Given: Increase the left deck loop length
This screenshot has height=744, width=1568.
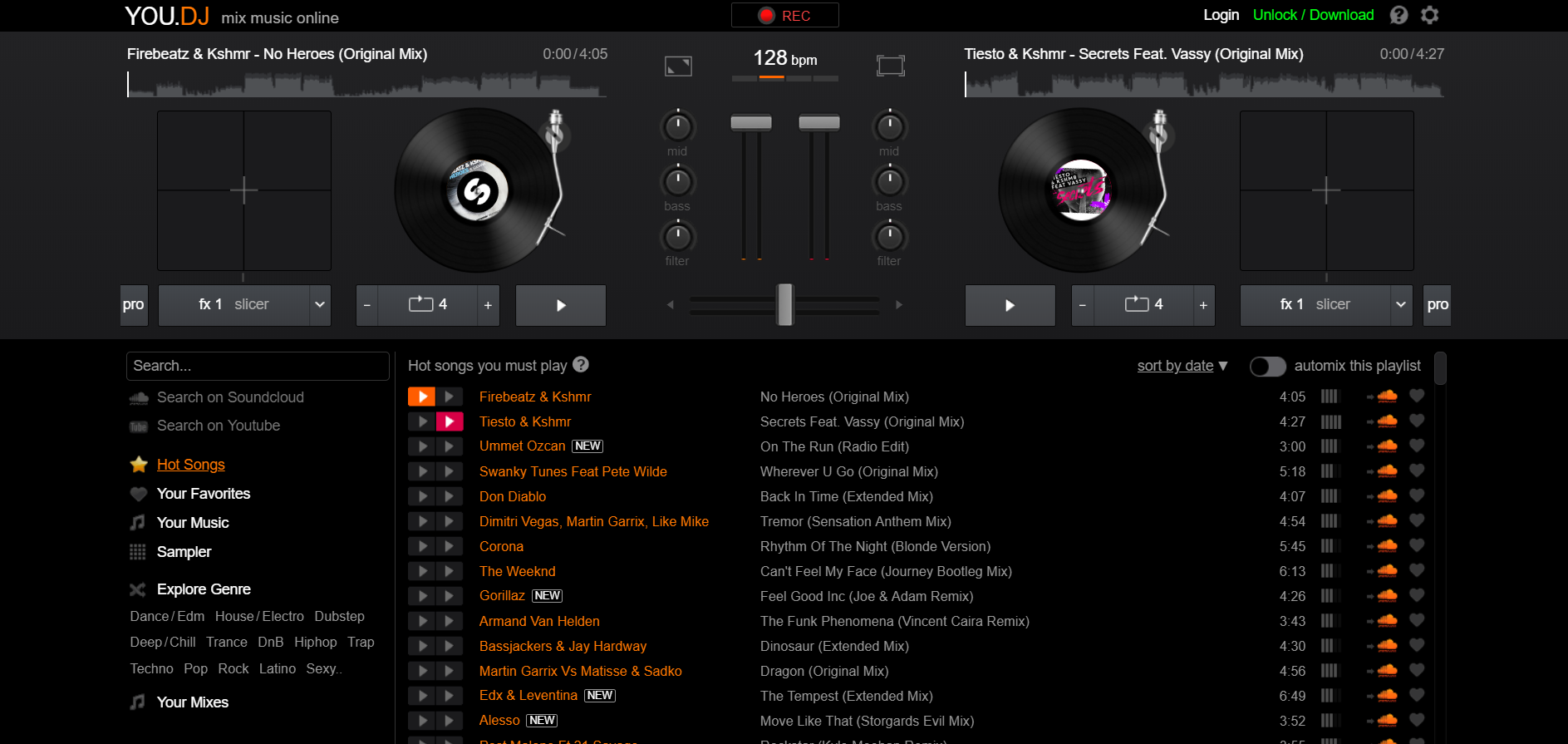Looking at the screenshot, I should (488, 305).
